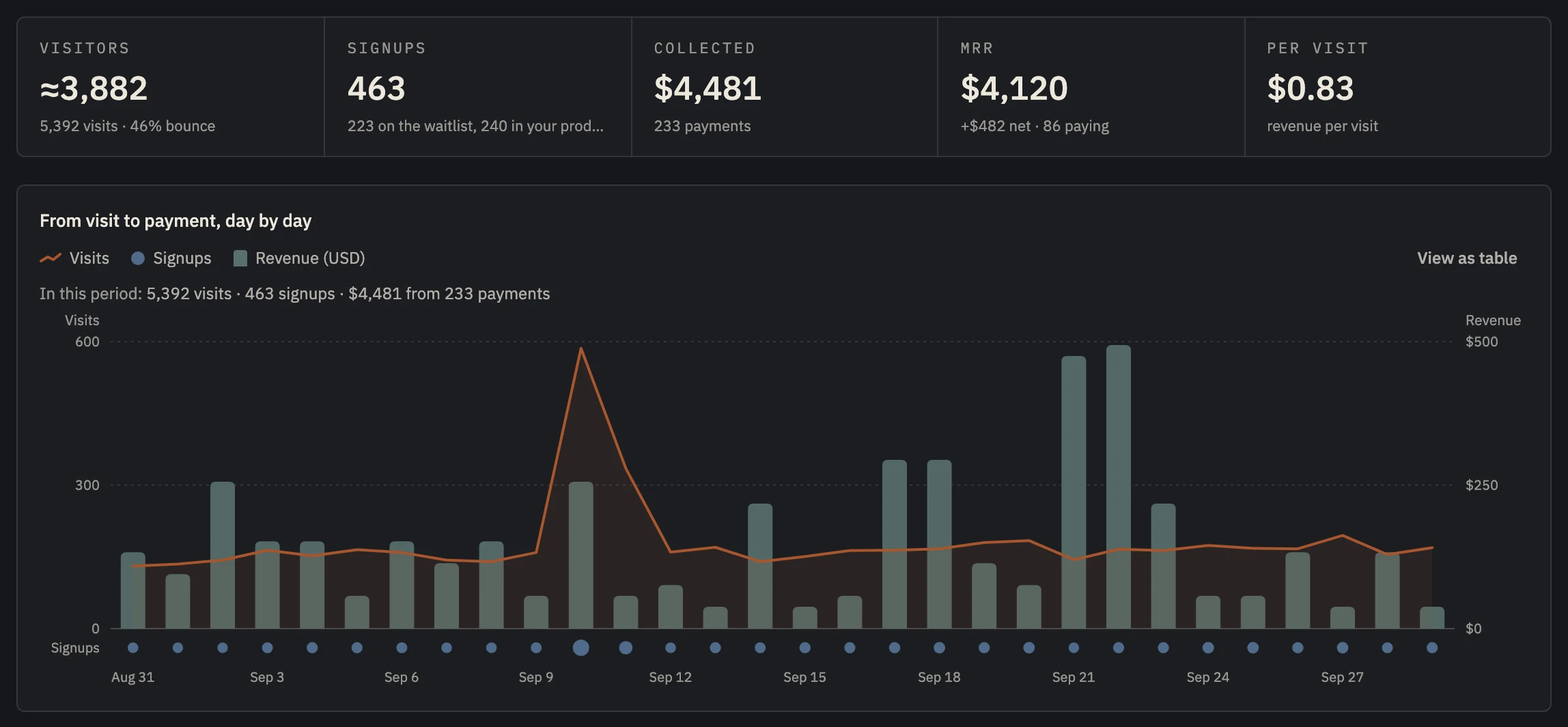Screen dimensions: 1568x727
Task: Click the "Revenue" axis title above $500
Action: (x=1493, y=320)
